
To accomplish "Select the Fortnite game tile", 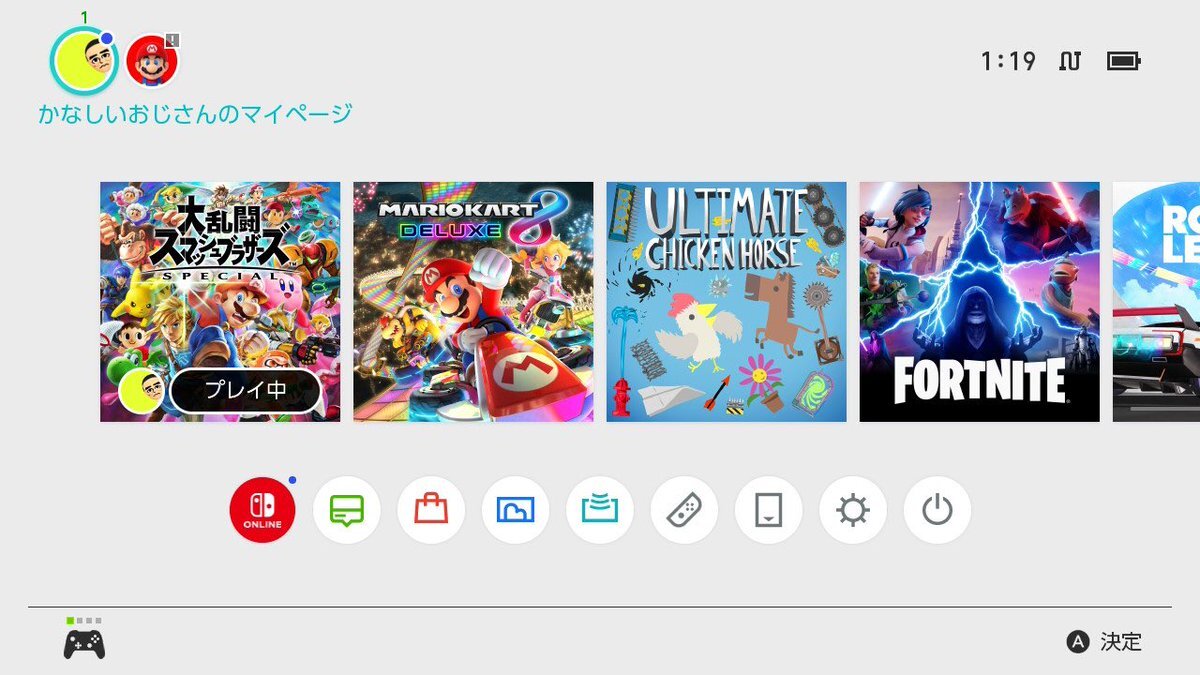I will coord(980,302).
